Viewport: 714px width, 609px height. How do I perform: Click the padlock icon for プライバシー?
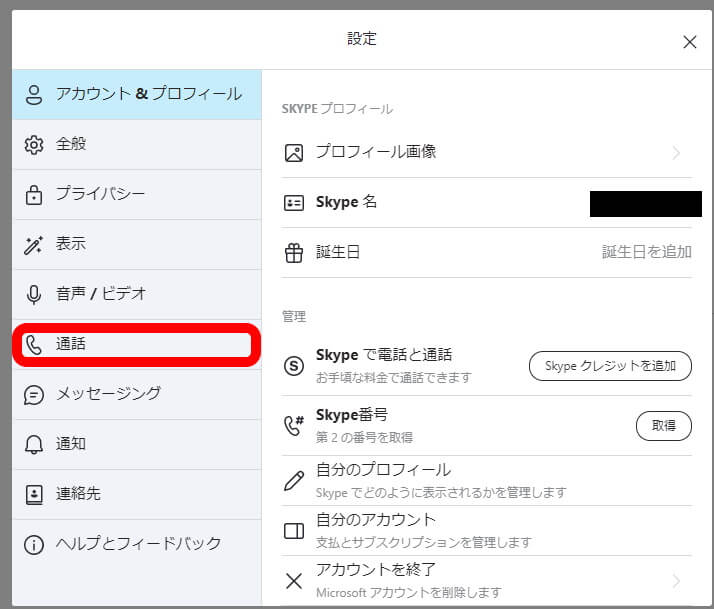(x=34, y=194)
